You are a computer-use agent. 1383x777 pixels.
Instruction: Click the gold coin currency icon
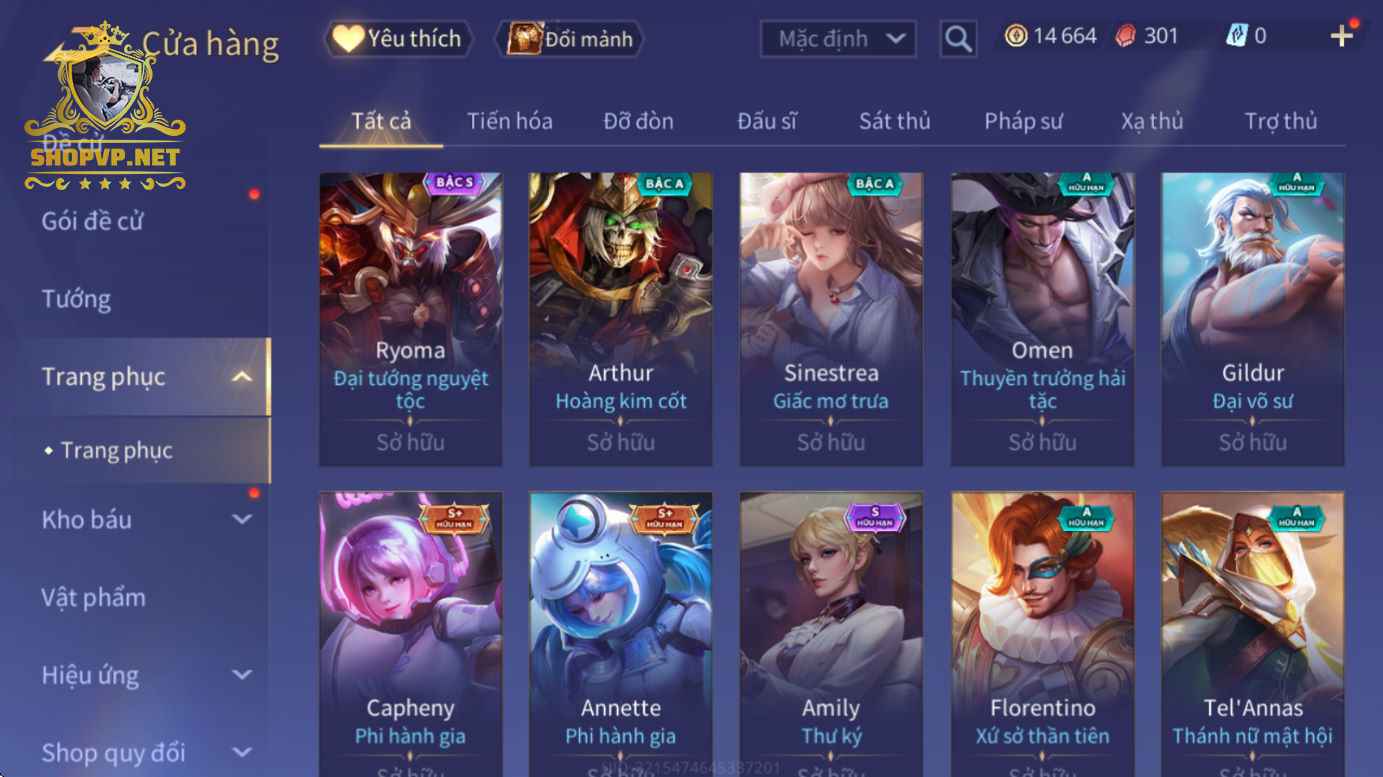(1016, 37)
